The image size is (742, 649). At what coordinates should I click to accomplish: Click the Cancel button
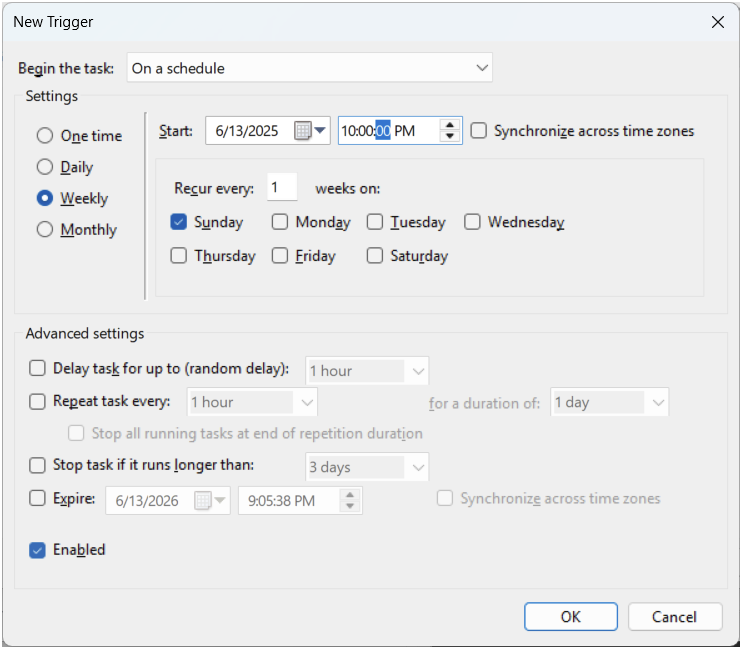click(675, 616)
